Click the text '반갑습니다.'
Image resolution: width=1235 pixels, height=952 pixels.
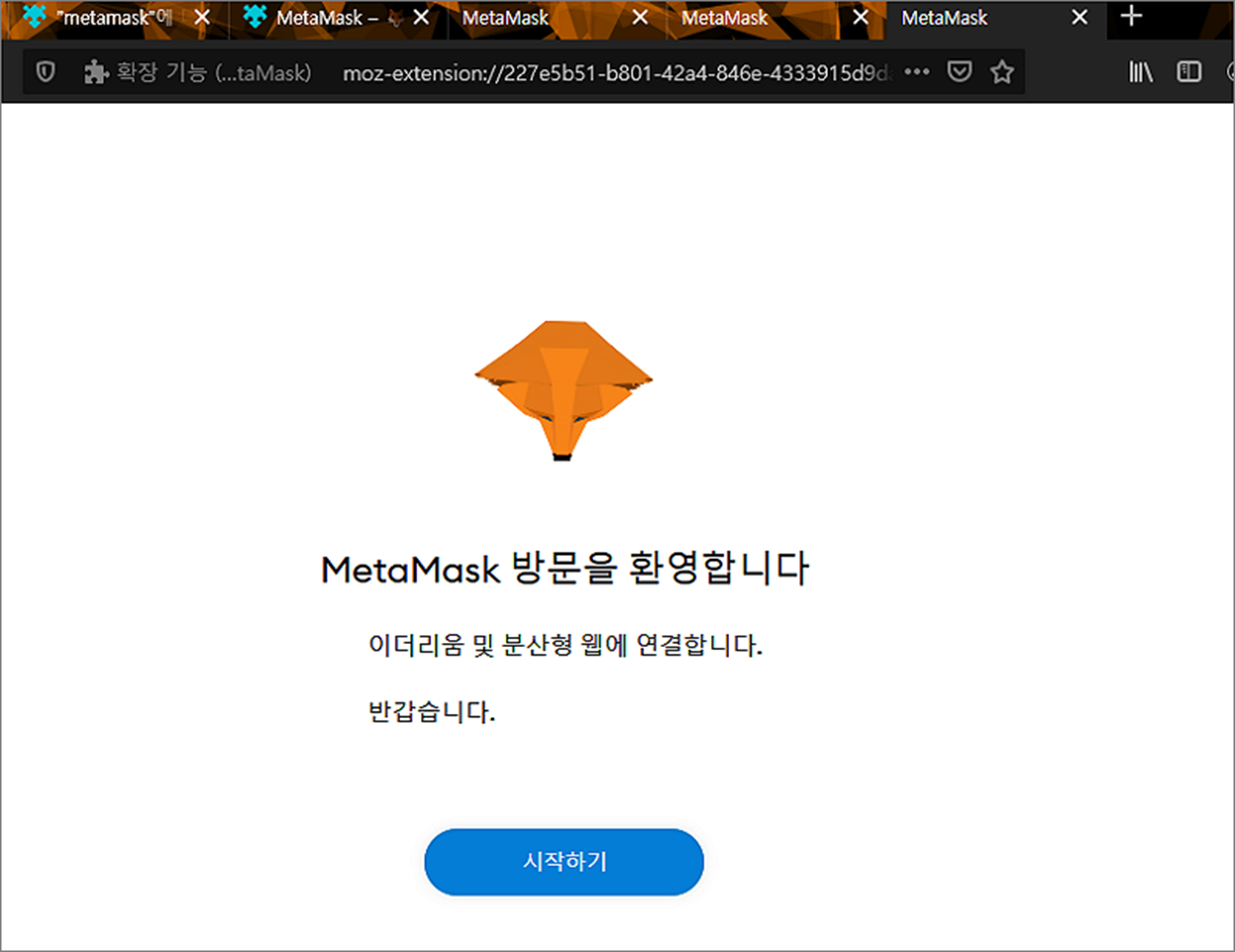432,712
